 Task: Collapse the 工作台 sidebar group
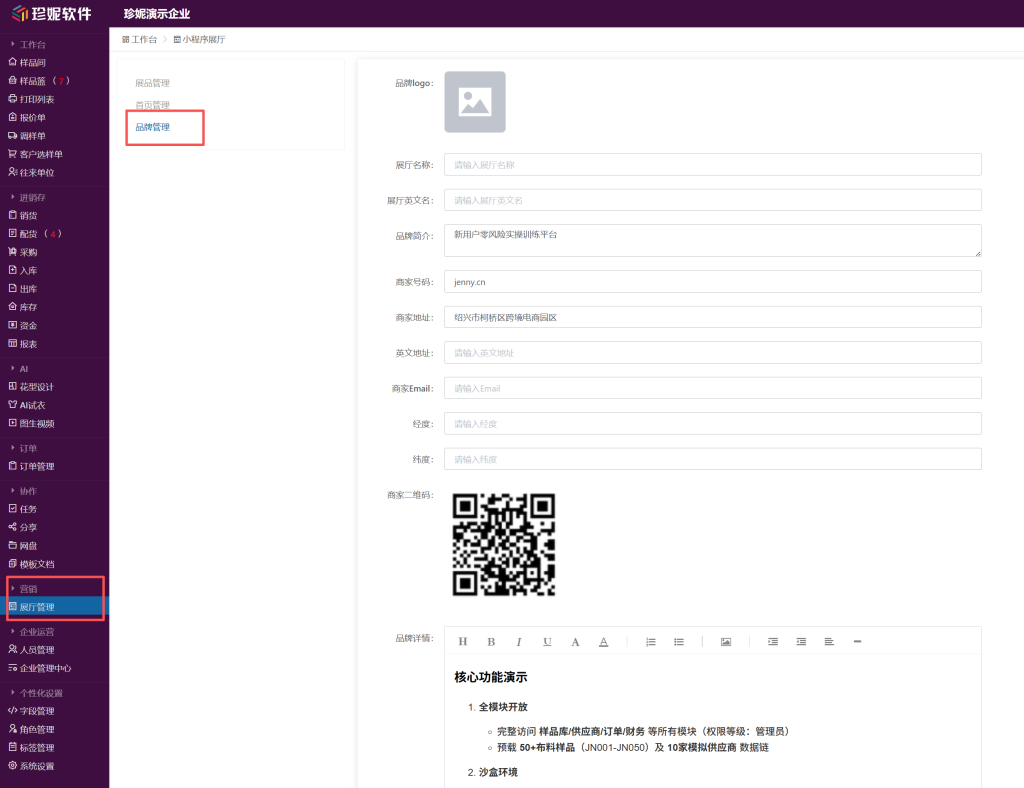click(x=32, y=45)
